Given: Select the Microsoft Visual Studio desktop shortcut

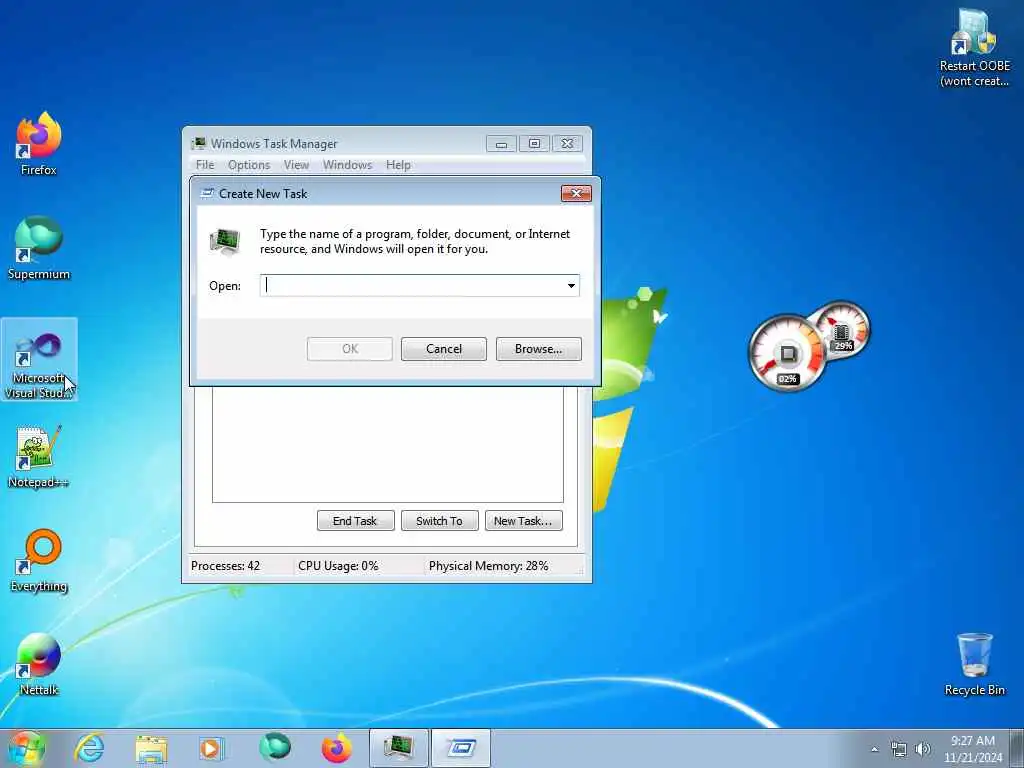Looking at the screenshot, I should (x=39, y=359).
